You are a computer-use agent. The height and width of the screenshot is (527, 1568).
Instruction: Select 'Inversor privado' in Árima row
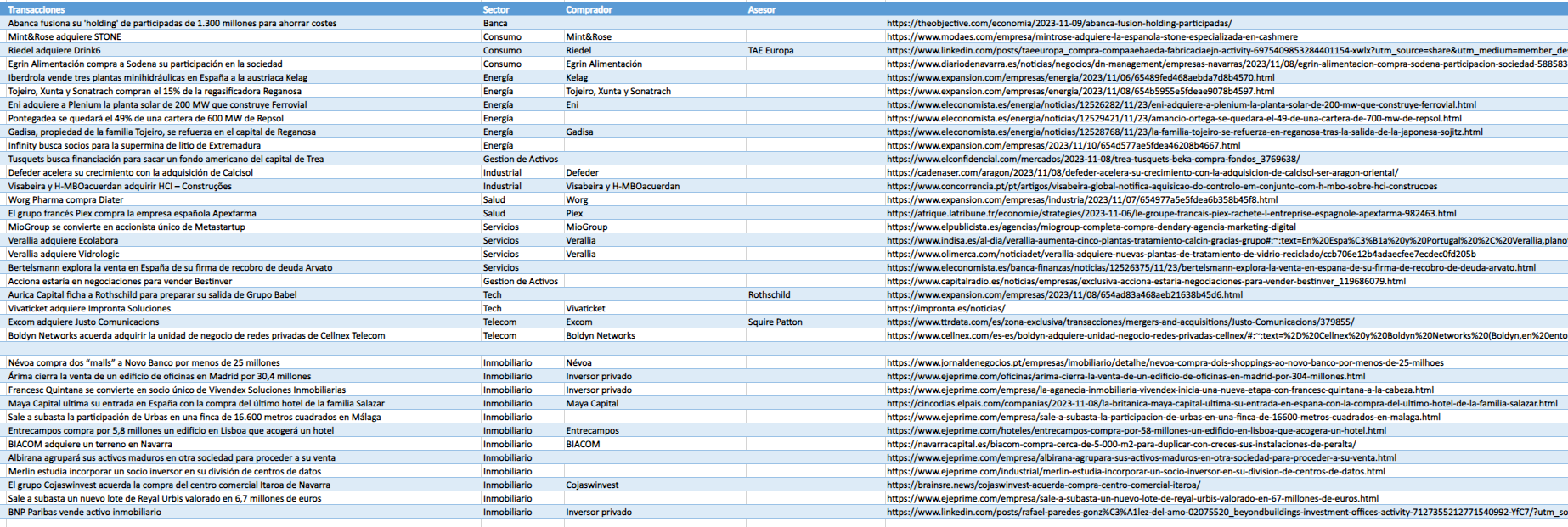coord(599,376)
